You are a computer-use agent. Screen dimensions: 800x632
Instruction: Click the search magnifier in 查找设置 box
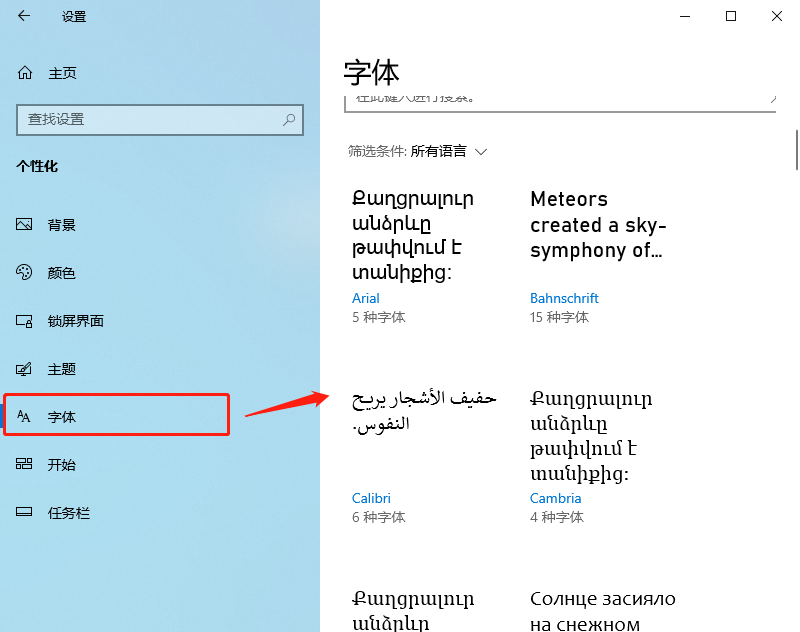(x=288, y=120)
